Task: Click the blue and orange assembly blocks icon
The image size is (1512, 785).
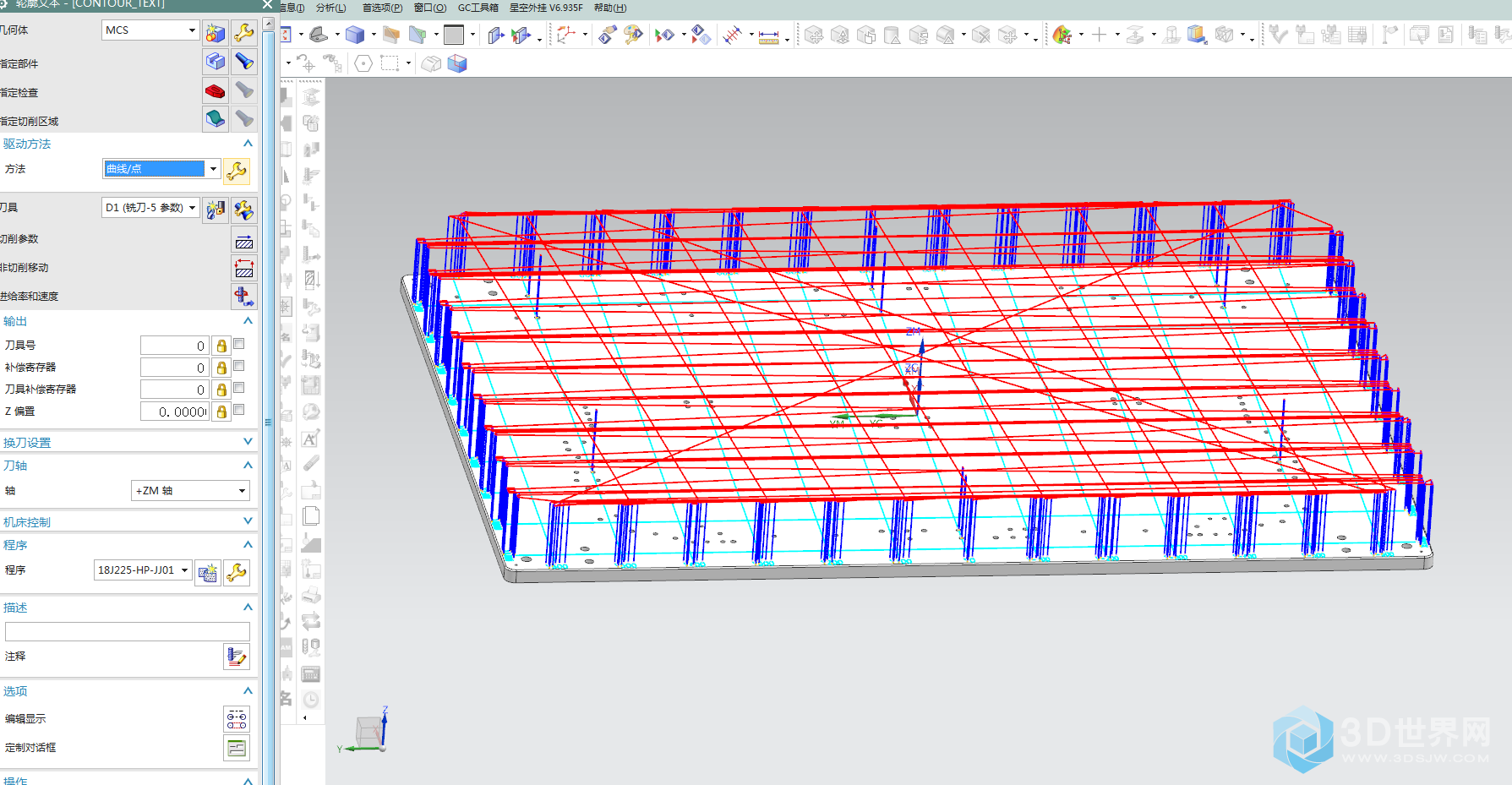Action: (x=1197, y=35)
